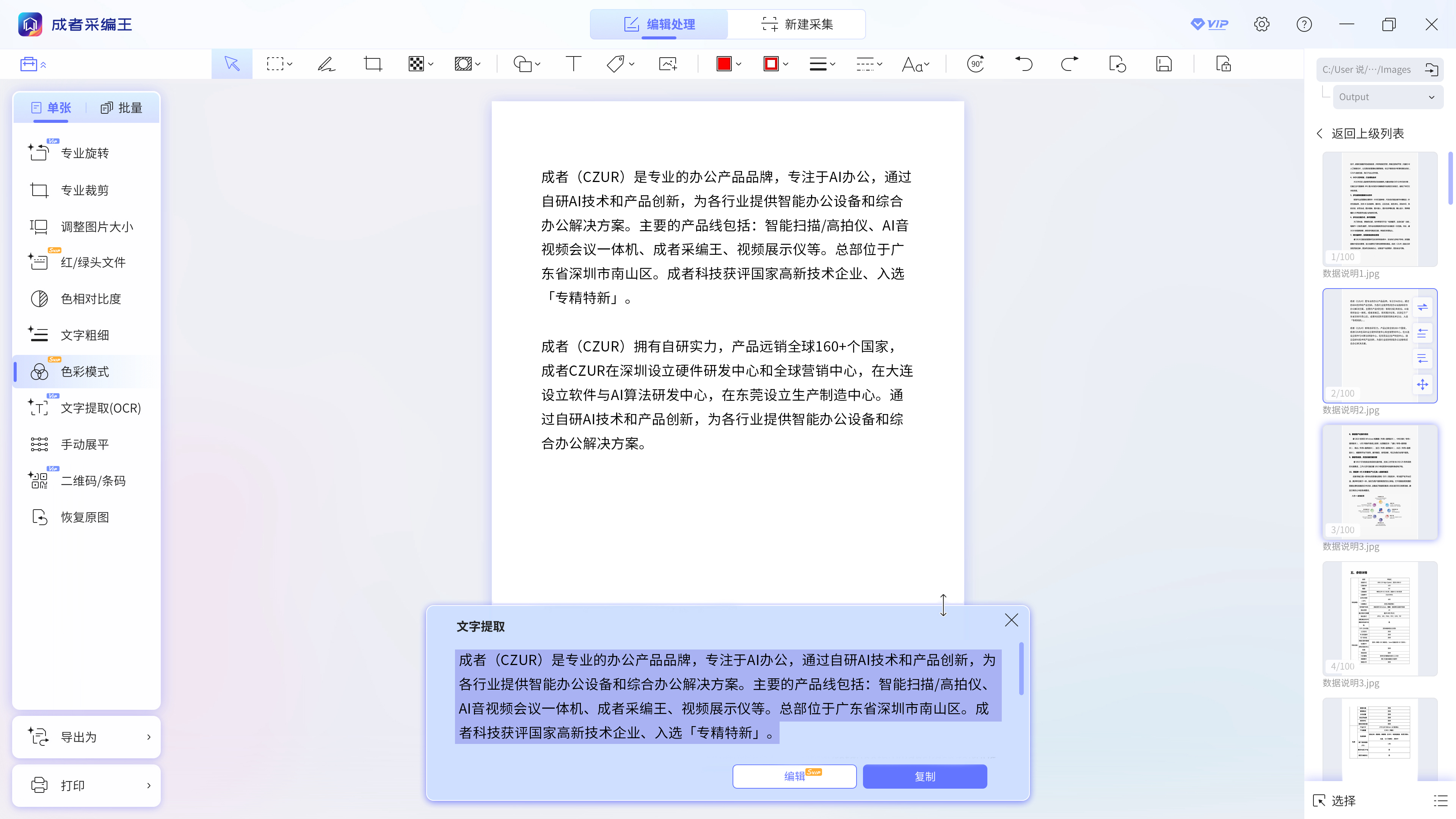Image resolution: width=1456 pixels, height=819 pixels.
Task: Click 恢复原图 restore original
Action: (86, 517)
